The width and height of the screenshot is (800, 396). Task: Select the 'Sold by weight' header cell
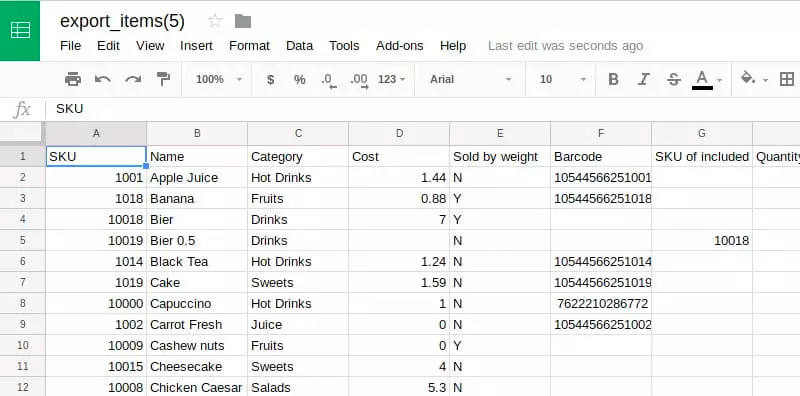point(500,157)
